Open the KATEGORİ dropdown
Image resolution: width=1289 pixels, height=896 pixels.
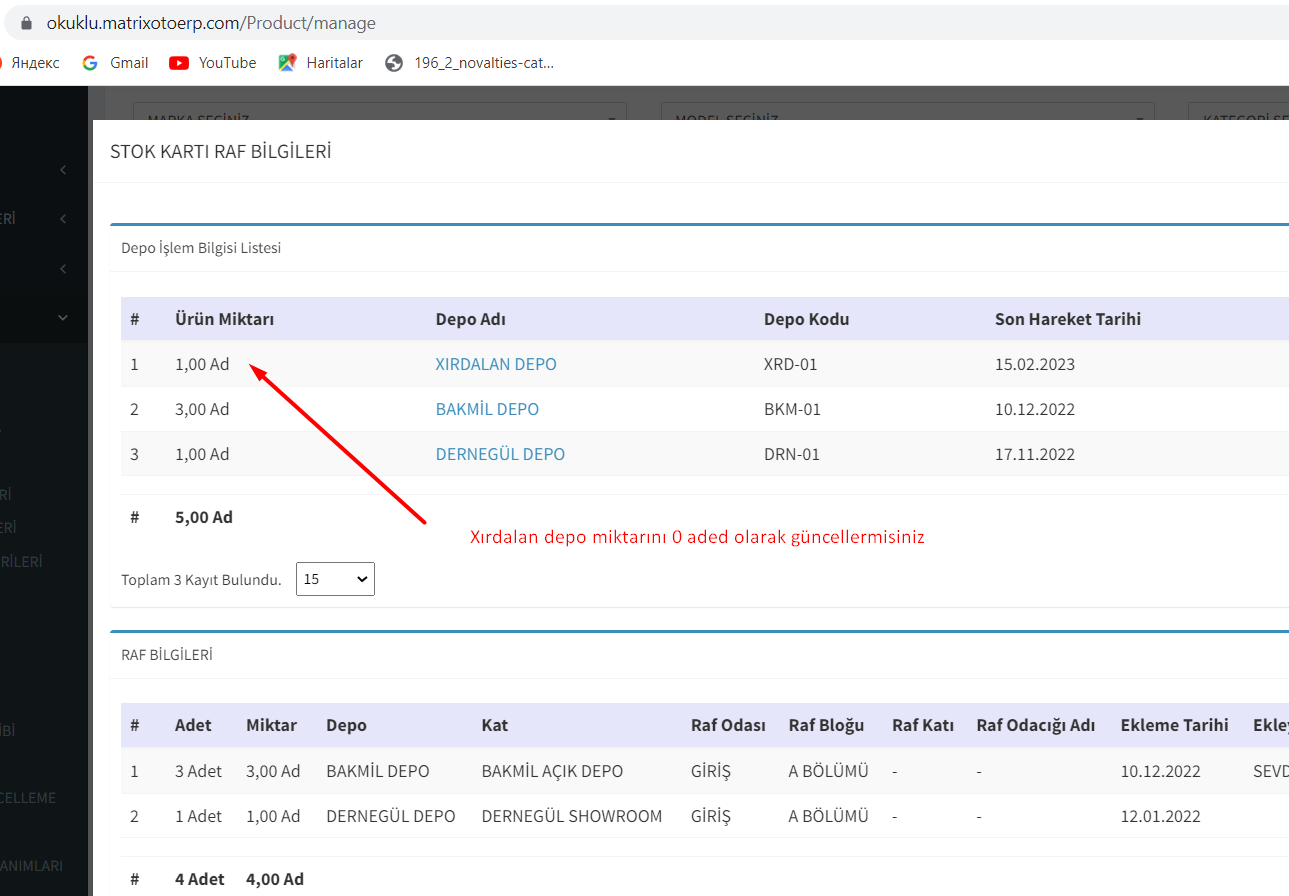click(x=1238, y=112)
